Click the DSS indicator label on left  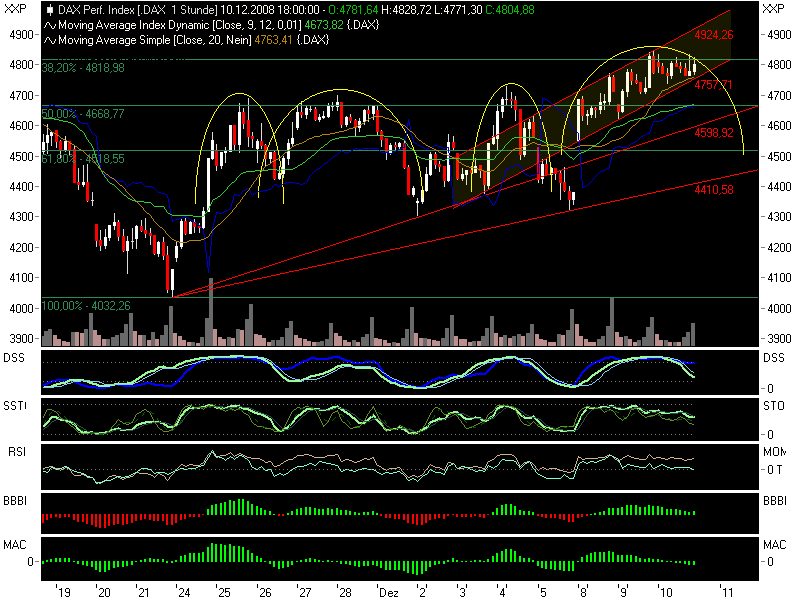pos(14,358)
